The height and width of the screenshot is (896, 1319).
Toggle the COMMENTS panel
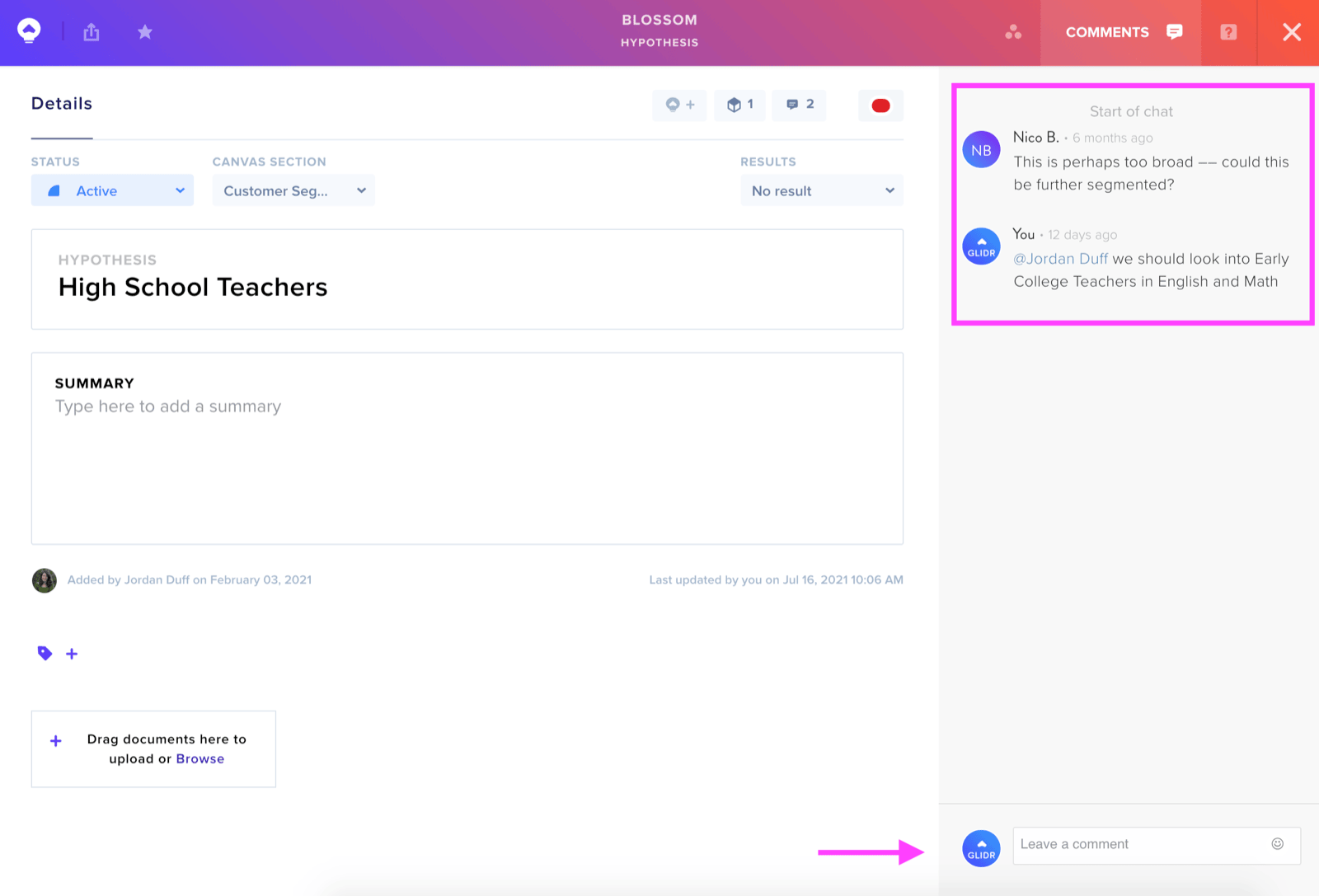pyautogui.click(x=1122, y=32)
